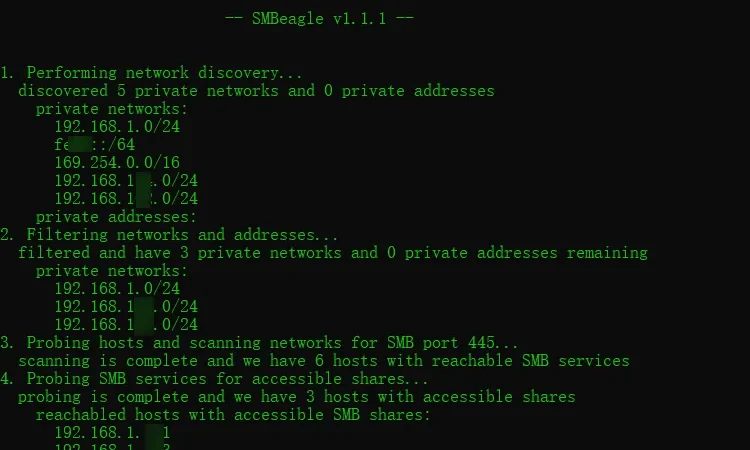
Task: Click the SMBeagle v1.1.1 title text
Action: [319, 19]
